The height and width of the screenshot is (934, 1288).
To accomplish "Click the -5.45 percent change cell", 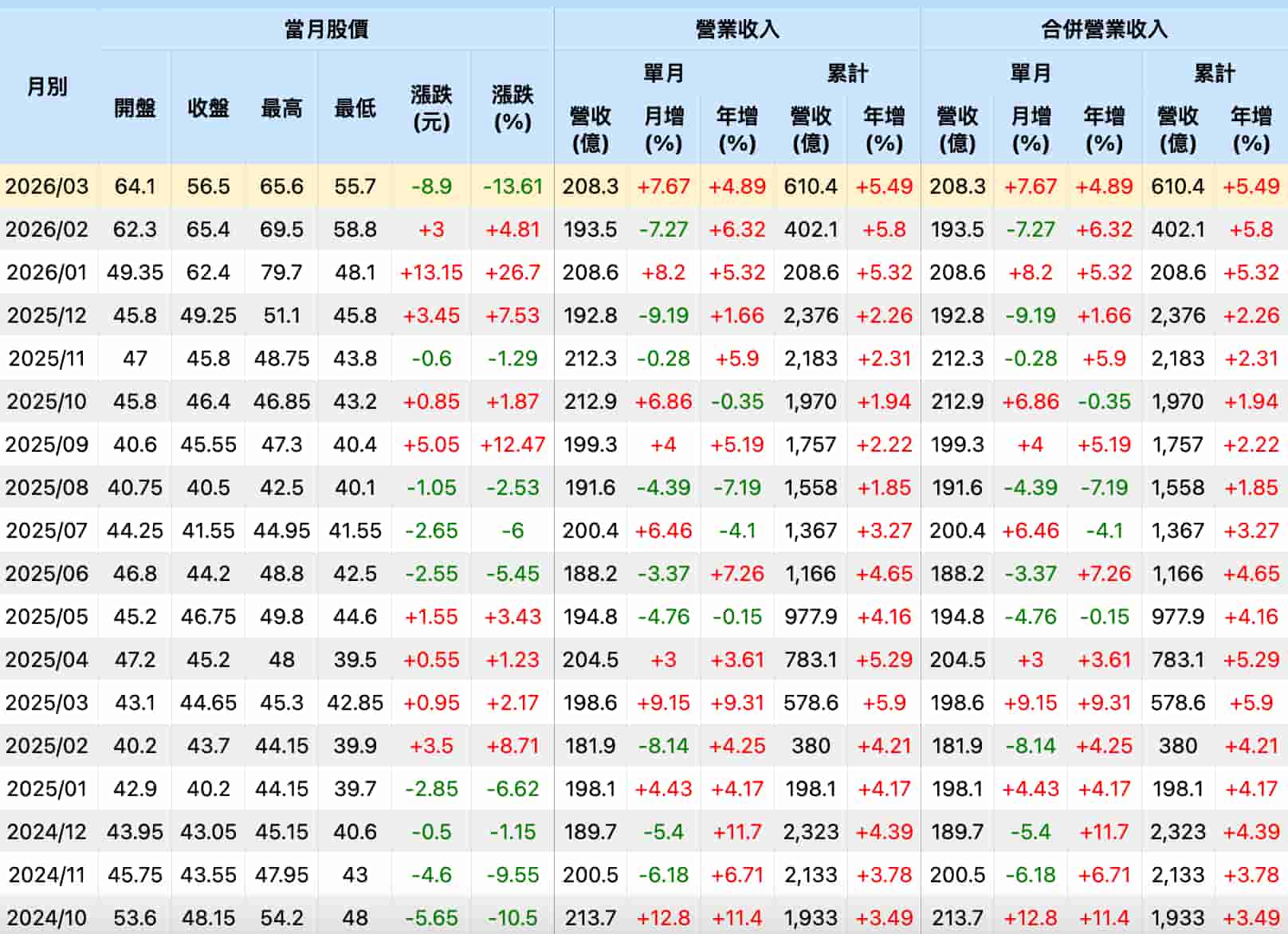I will coord(512,574).
